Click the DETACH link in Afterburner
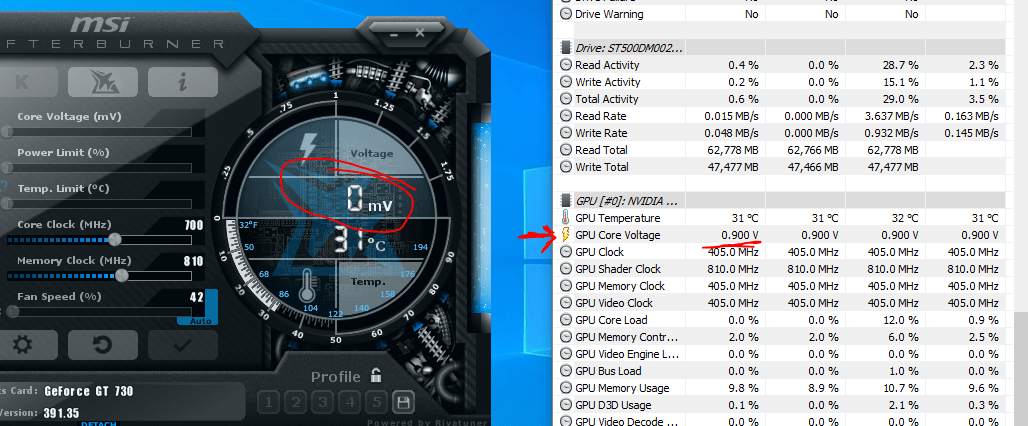This screenshot has width=1028, height=426. (x=99, y=423)
